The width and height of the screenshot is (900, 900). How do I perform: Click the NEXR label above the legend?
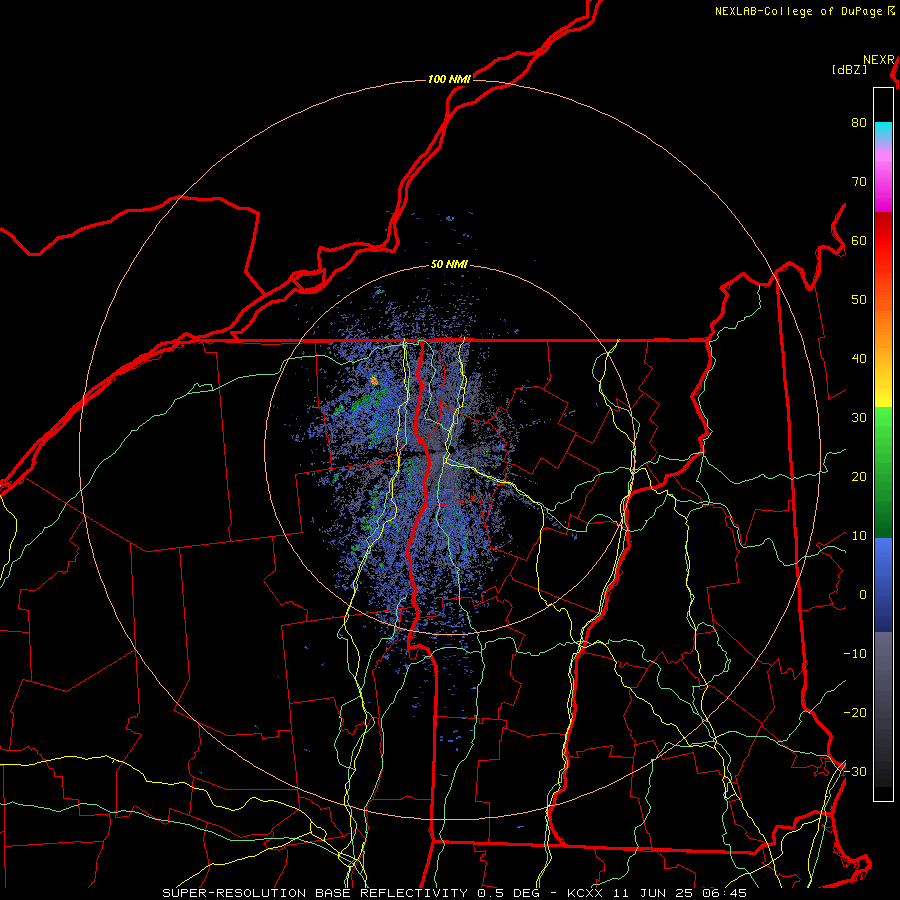[879, 60]
